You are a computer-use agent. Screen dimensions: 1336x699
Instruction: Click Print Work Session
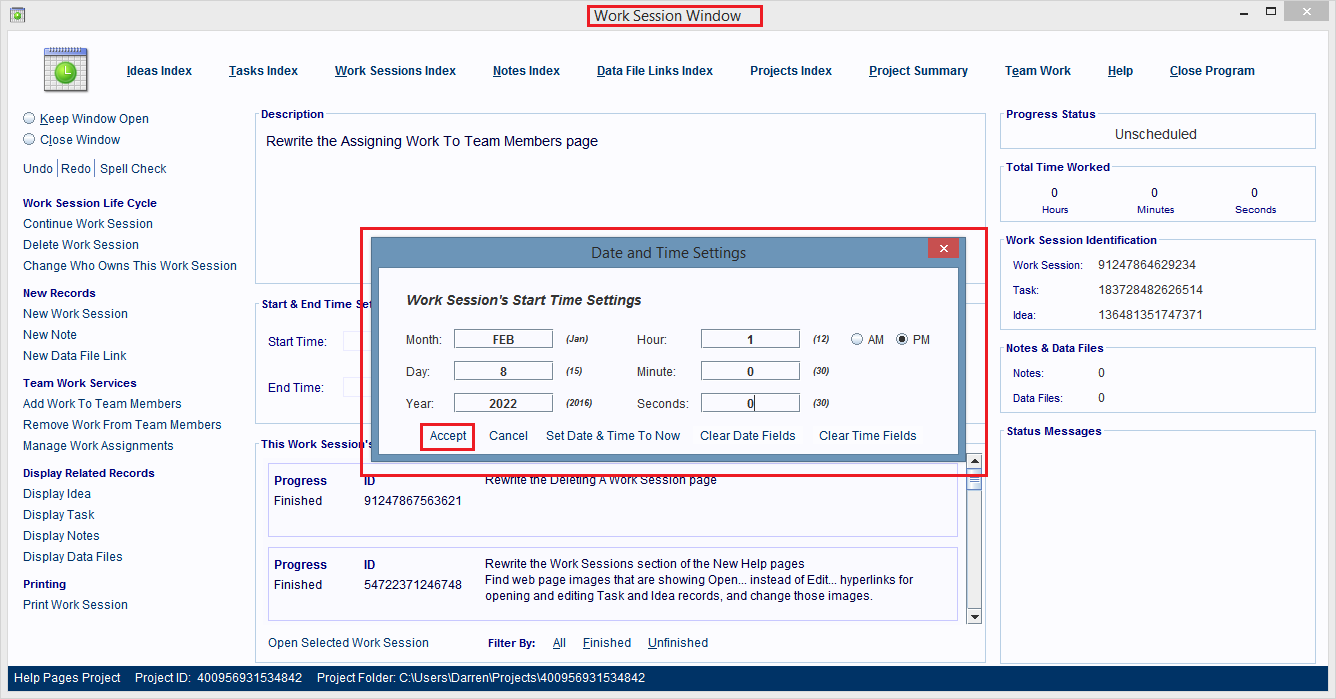tap(75, 604)
